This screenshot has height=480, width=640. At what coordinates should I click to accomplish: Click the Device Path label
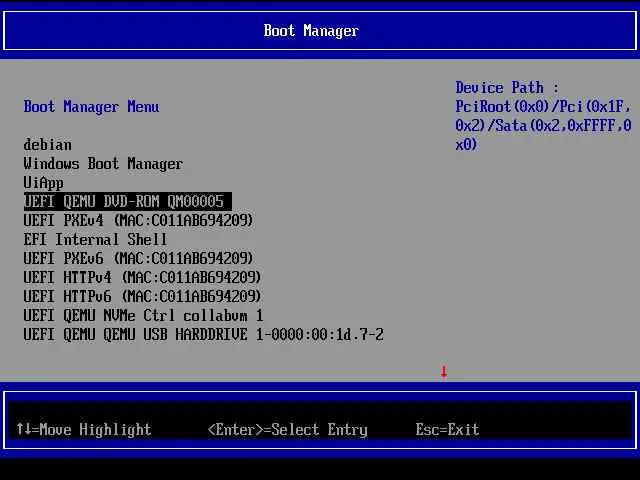pos(507,88)
